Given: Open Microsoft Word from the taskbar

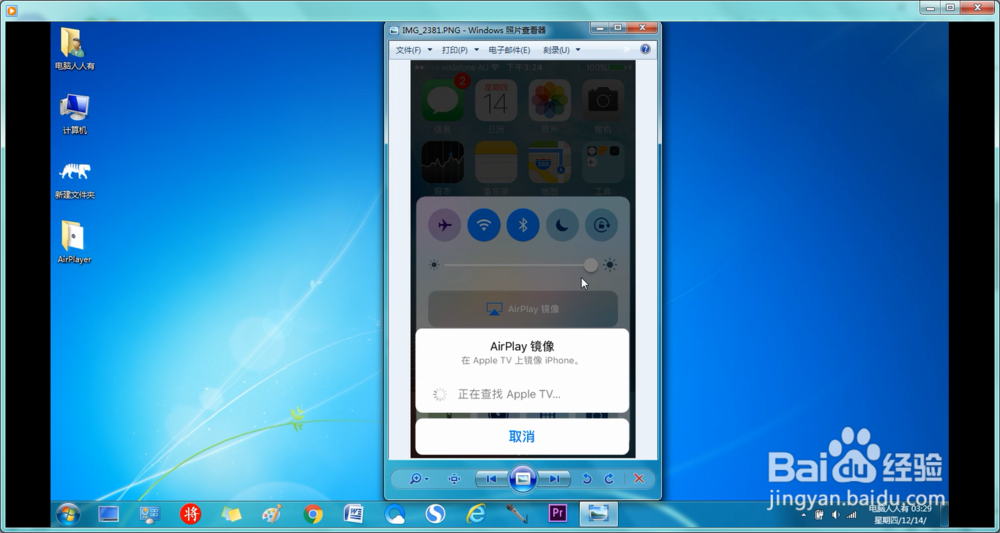Looking at the screenshot, I should [x=353, y=514].
